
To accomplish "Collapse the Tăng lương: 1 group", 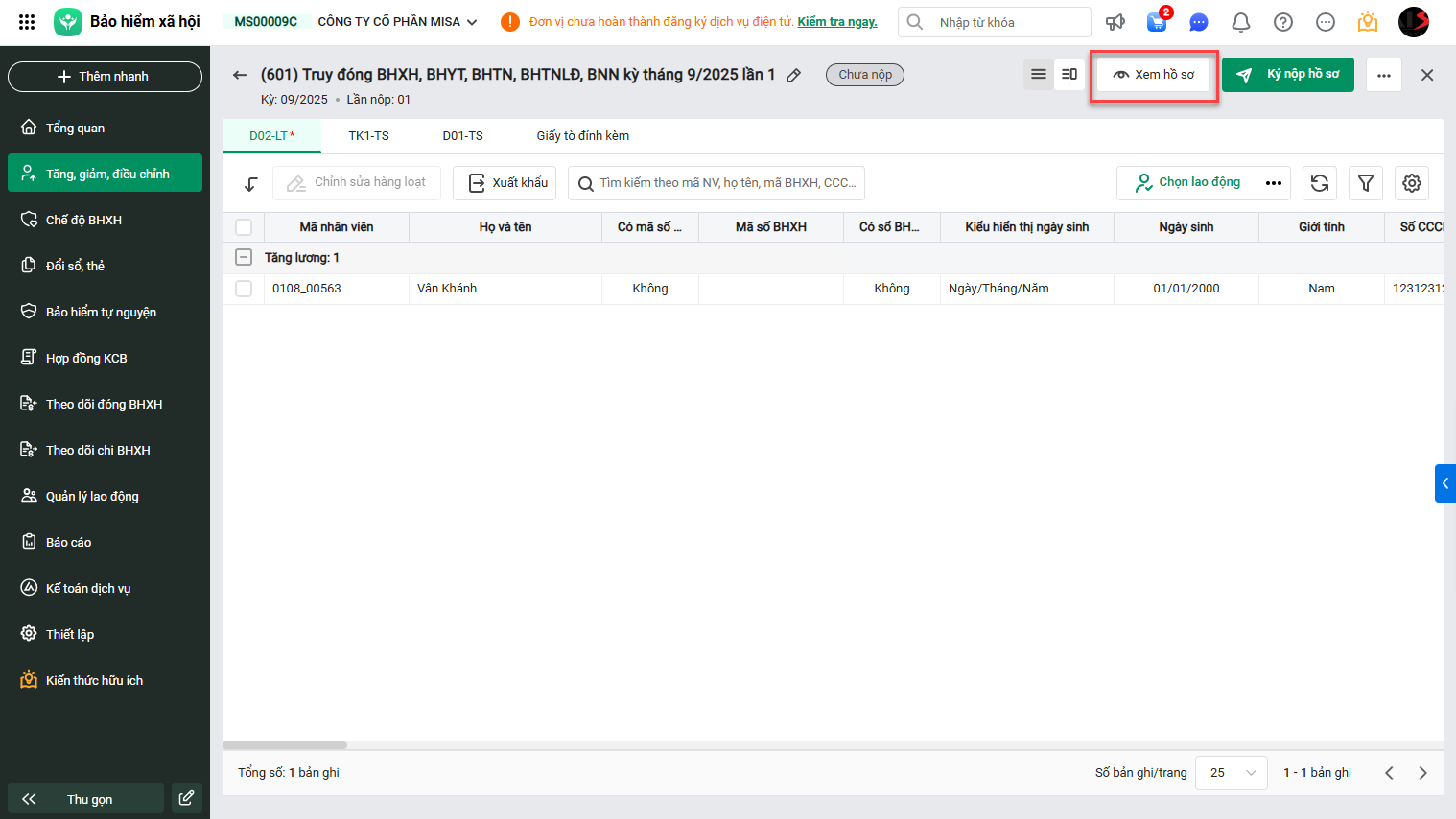I will click(x=244, y=258).
